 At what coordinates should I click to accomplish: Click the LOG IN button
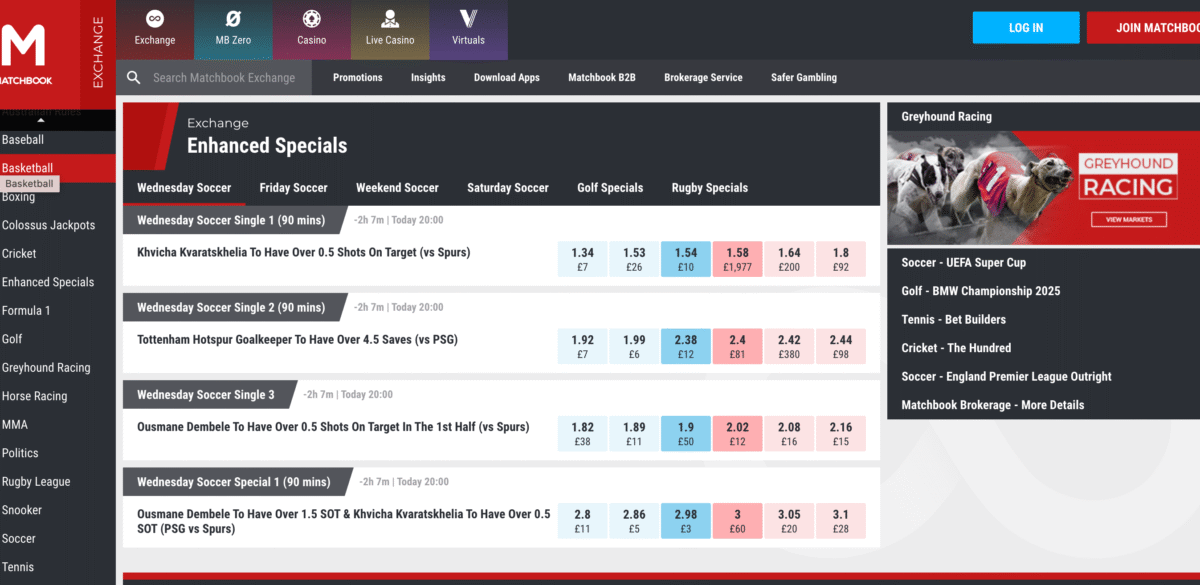pos(1025,28)
